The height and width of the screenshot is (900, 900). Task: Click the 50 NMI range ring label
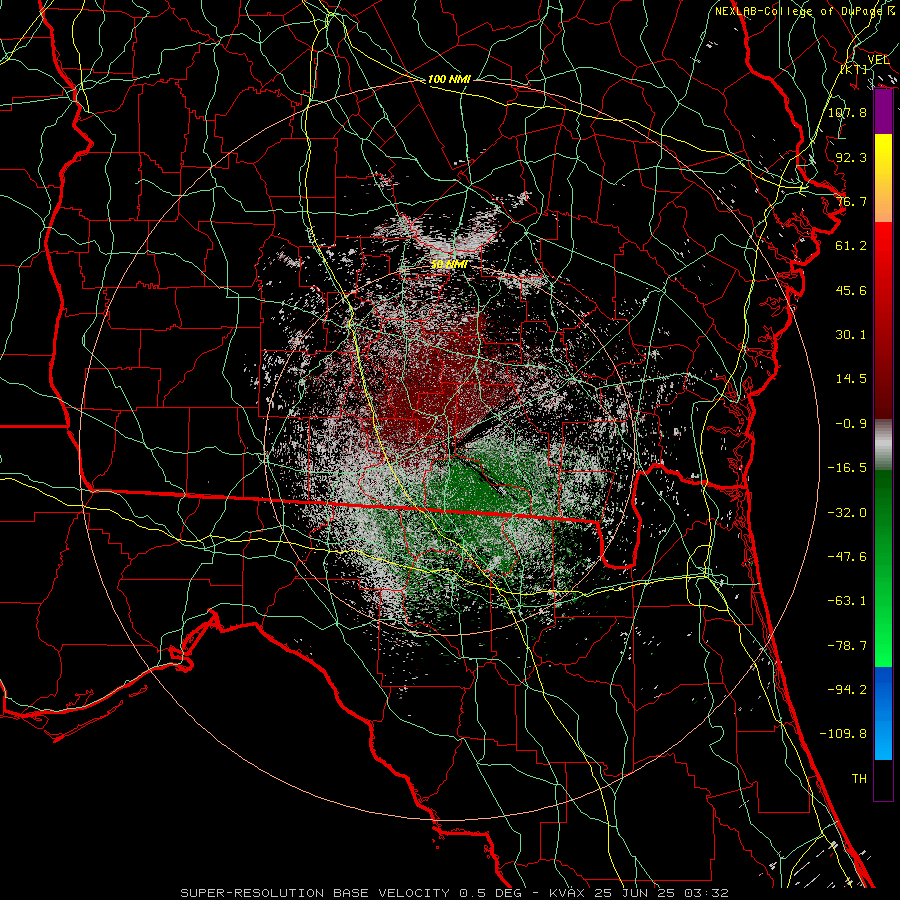tap(449, 265)
